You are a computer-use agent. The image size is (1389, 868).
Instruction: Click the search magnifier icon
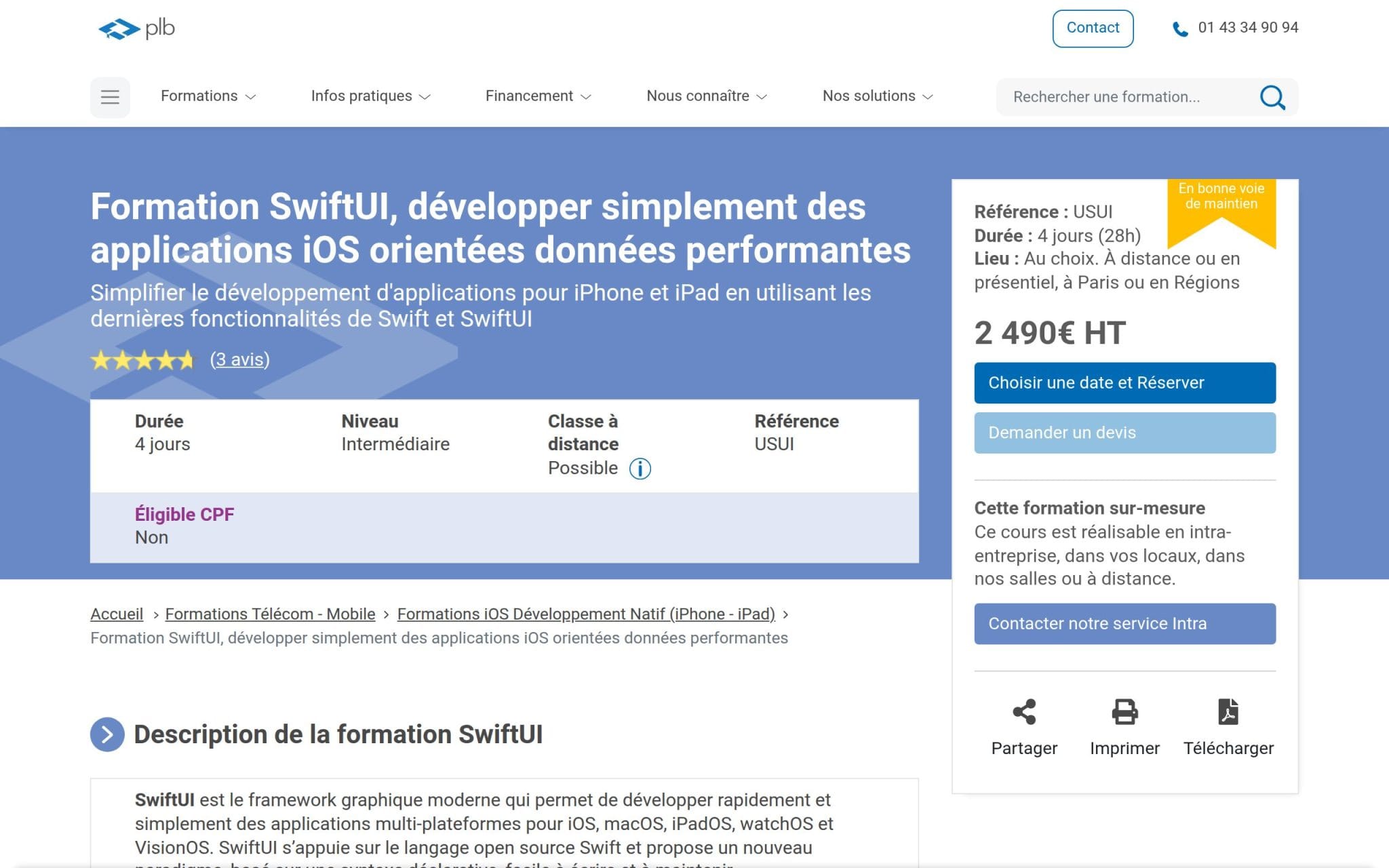tap(1272, 97)
